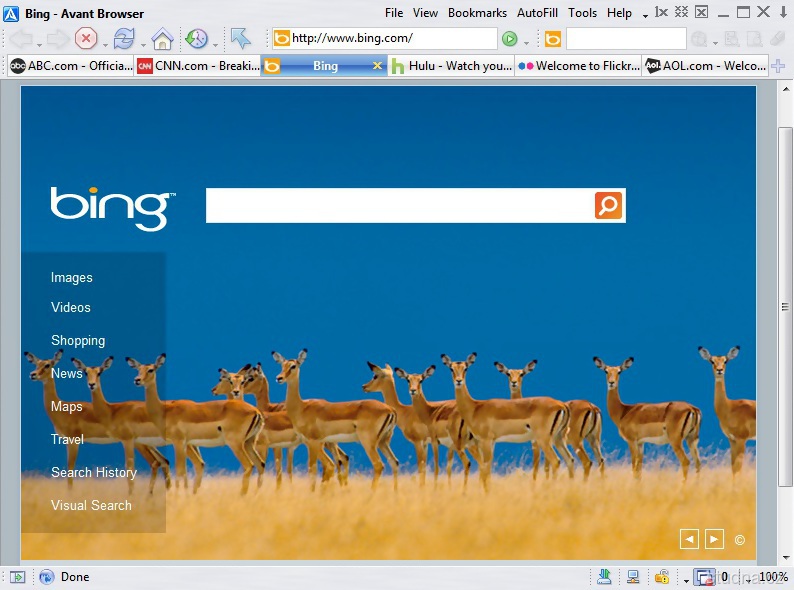Click the orange Bing search magnifier button
This screenshot has height=590, width=794.
pyautogui.click(x=608, y=206)
